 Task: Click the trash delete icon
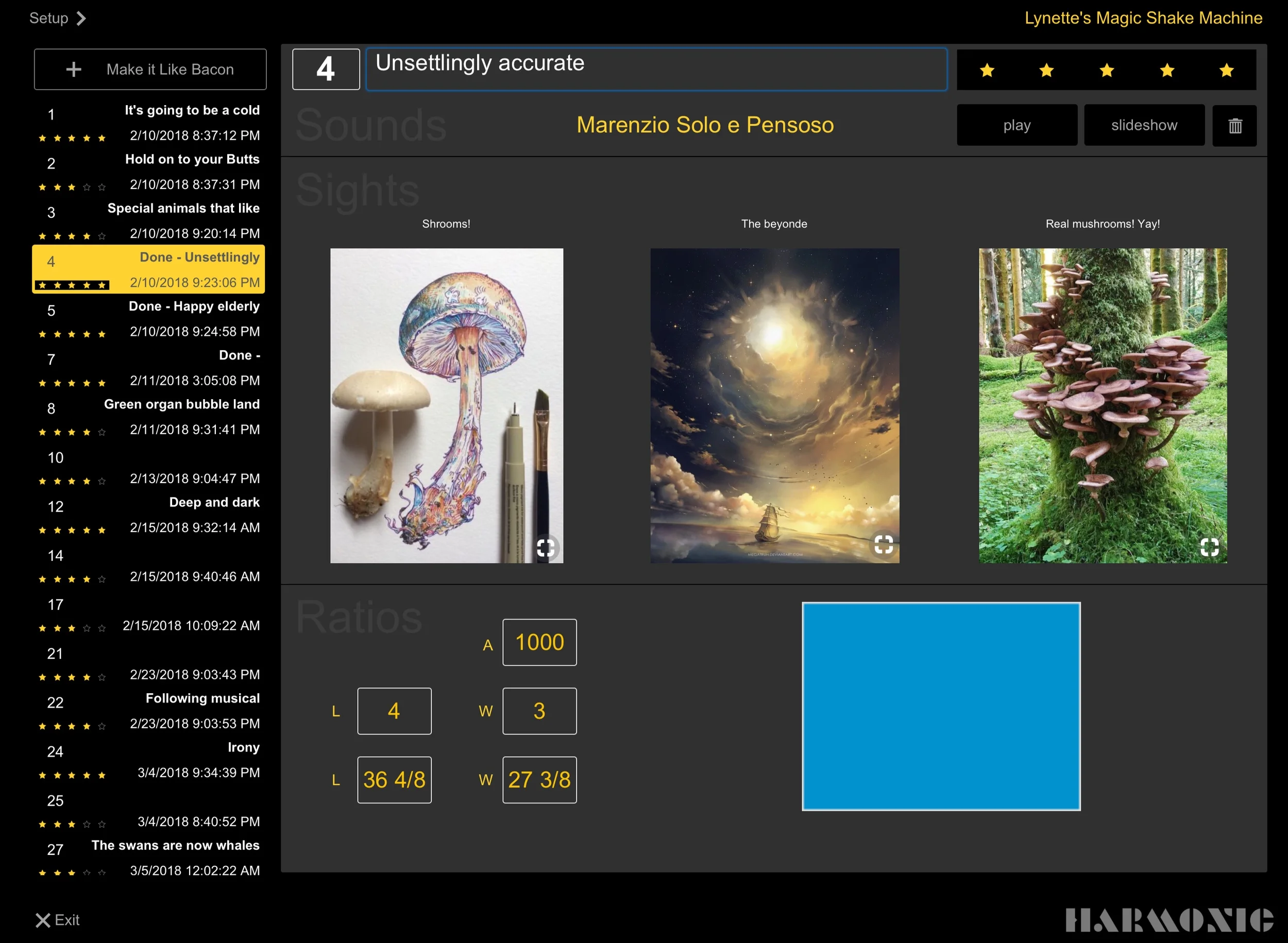tap(1234, 126)
